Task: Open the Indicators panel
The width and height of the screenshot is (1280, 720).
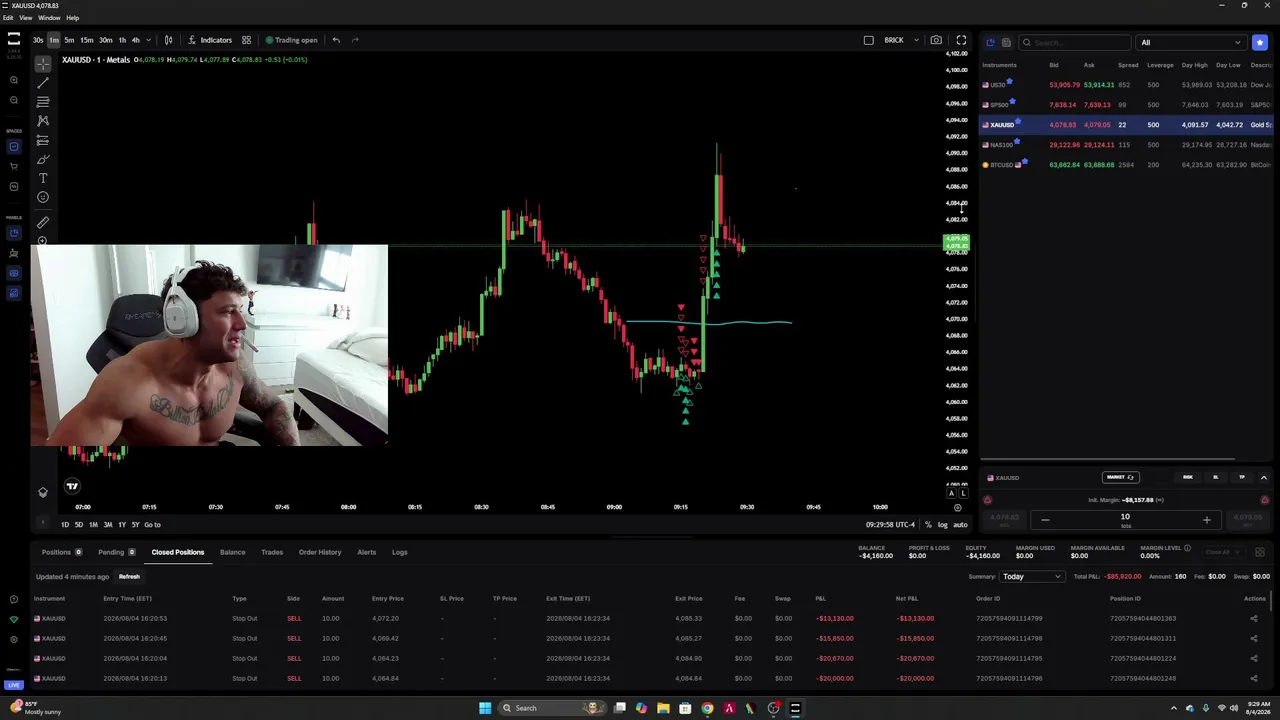Action: point(210,40)
